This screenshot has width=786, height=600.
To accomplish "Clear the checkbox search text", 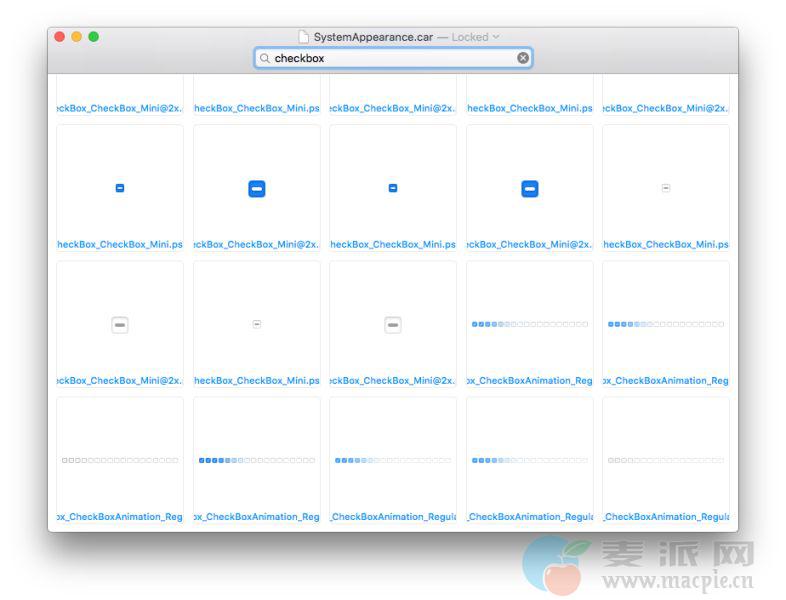I will coord(522,59).
